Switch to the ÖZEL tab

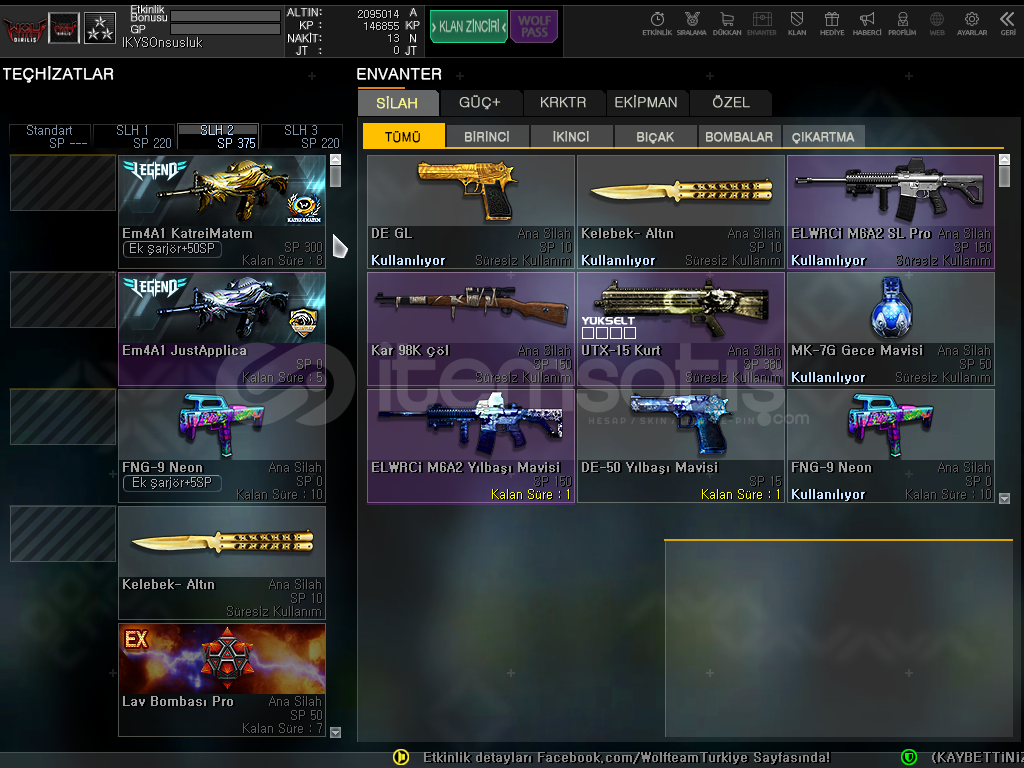[731, 103]
